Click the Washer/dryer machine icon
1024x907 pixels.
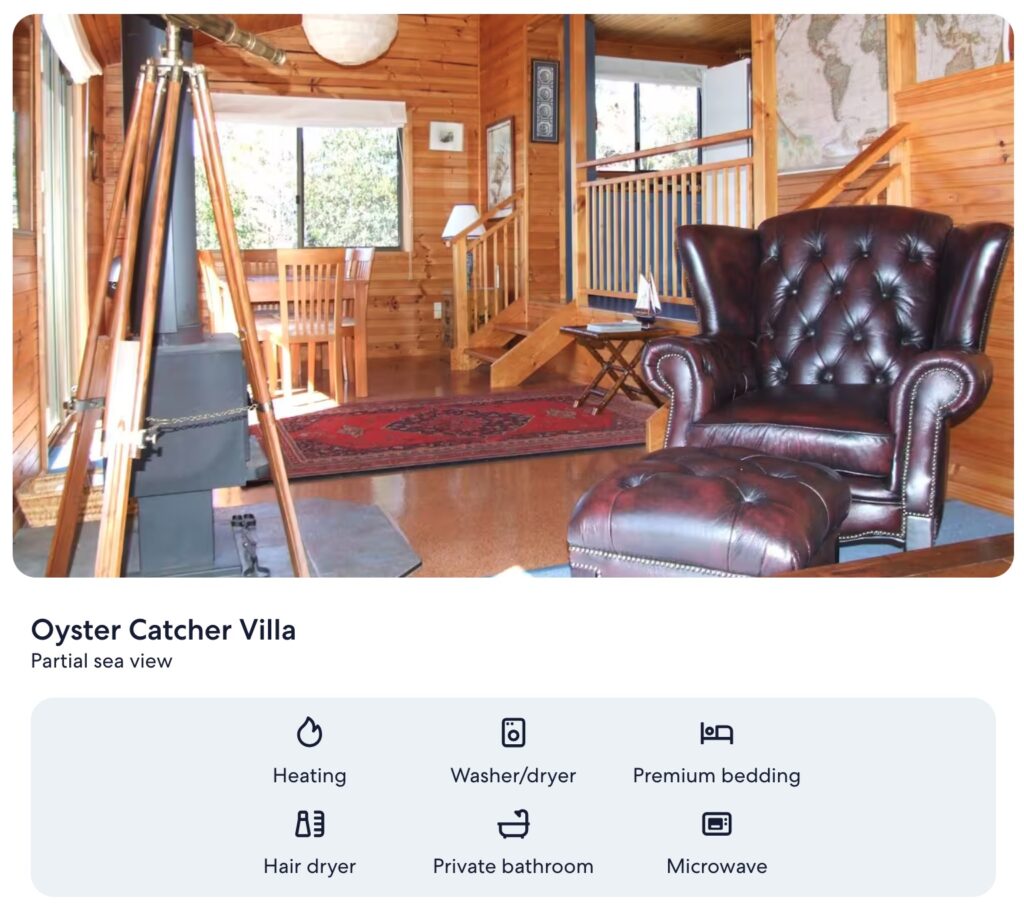coord(513,733)
